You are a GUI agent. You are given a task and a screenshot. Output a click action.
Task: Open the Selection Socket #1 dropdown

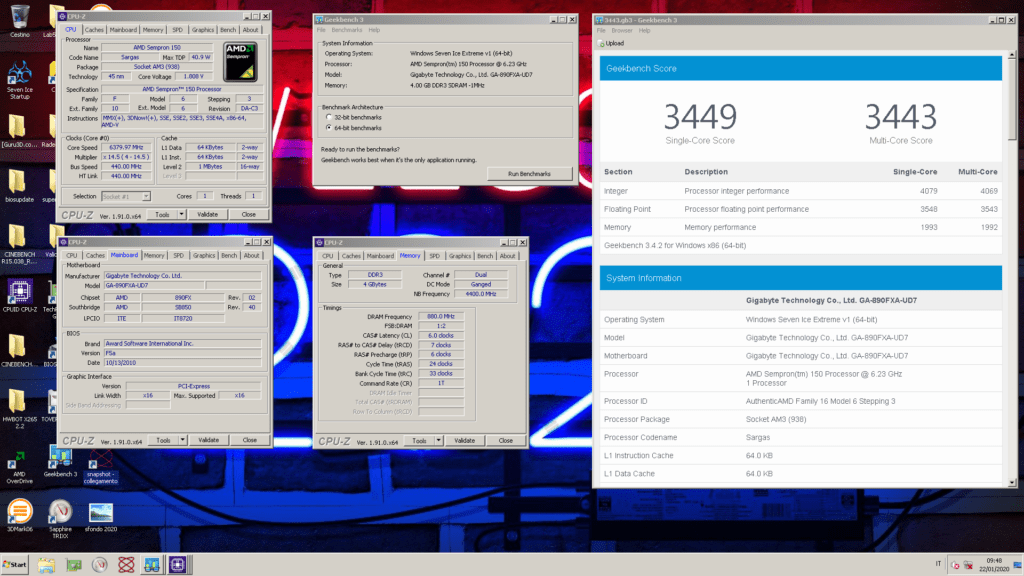[x=126, y=197]
